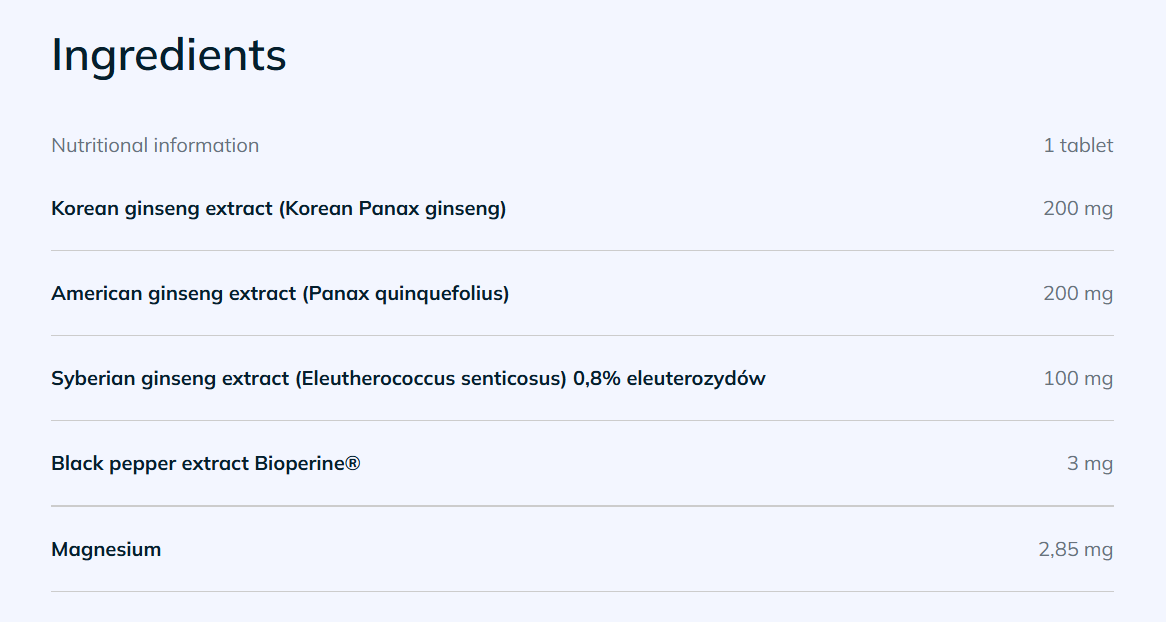This screenshot has width=1166, height=622.
Task: Click the 200 mg value for Korean ginseng
Action: (x=1078, y=209)
